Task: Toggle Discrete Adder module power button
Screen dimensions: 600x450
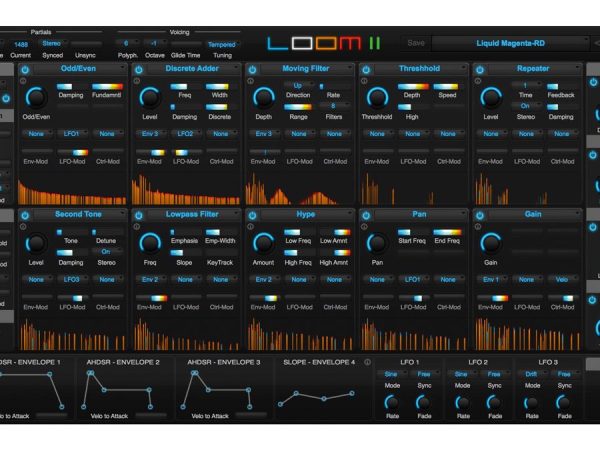Action: tap(139, 70)
